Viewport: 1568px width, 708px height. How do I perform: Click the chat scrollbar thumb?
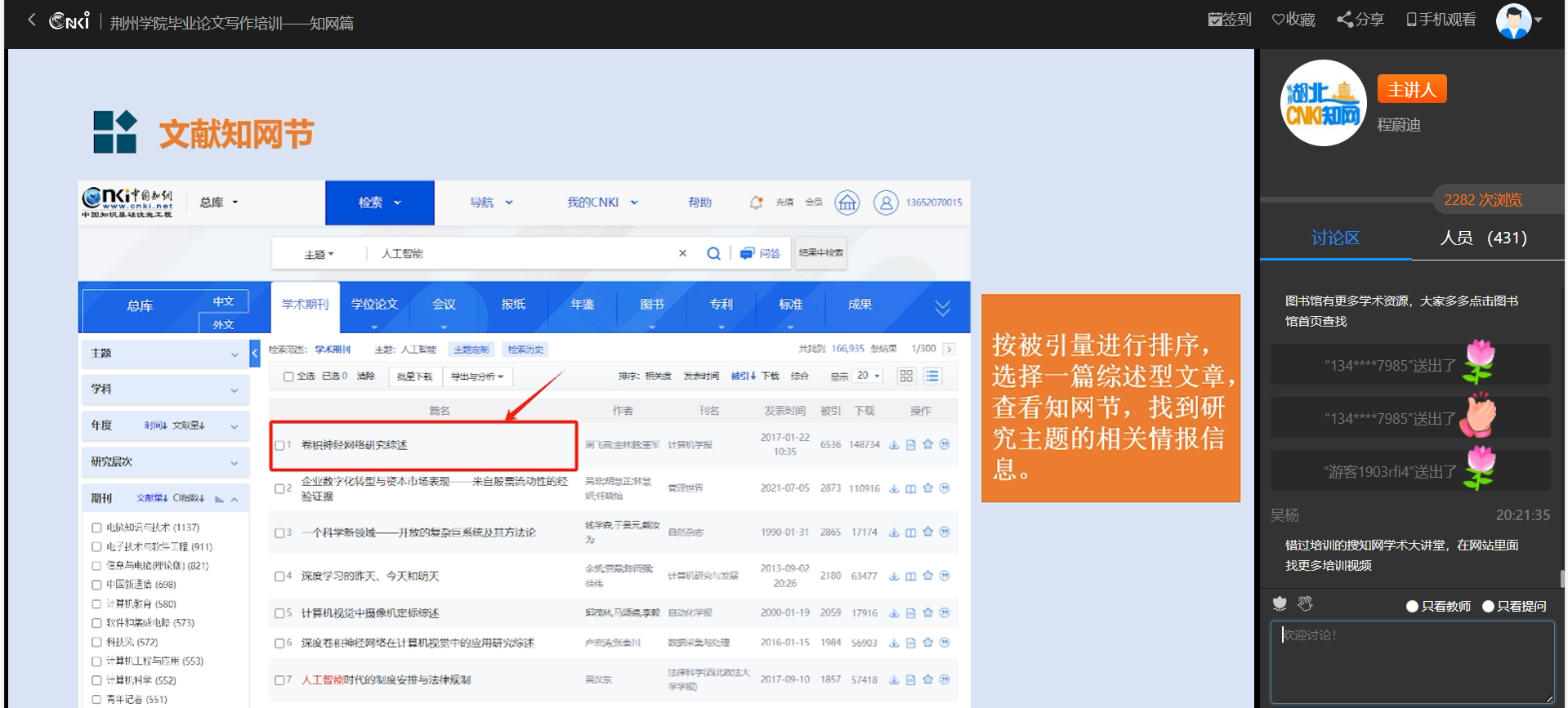click(x=1562, y=578)
